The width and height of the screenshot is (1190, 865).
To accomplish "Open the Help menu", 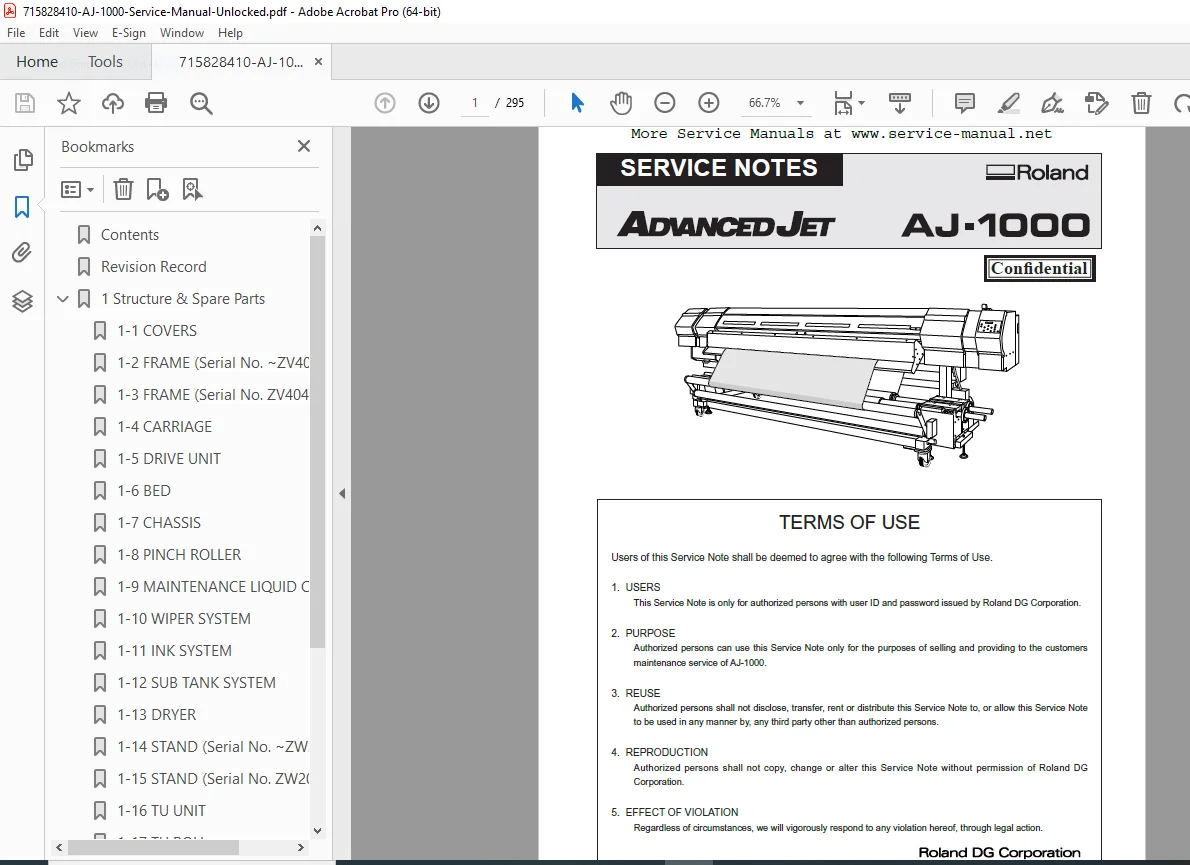I will (x=230, y=33).
